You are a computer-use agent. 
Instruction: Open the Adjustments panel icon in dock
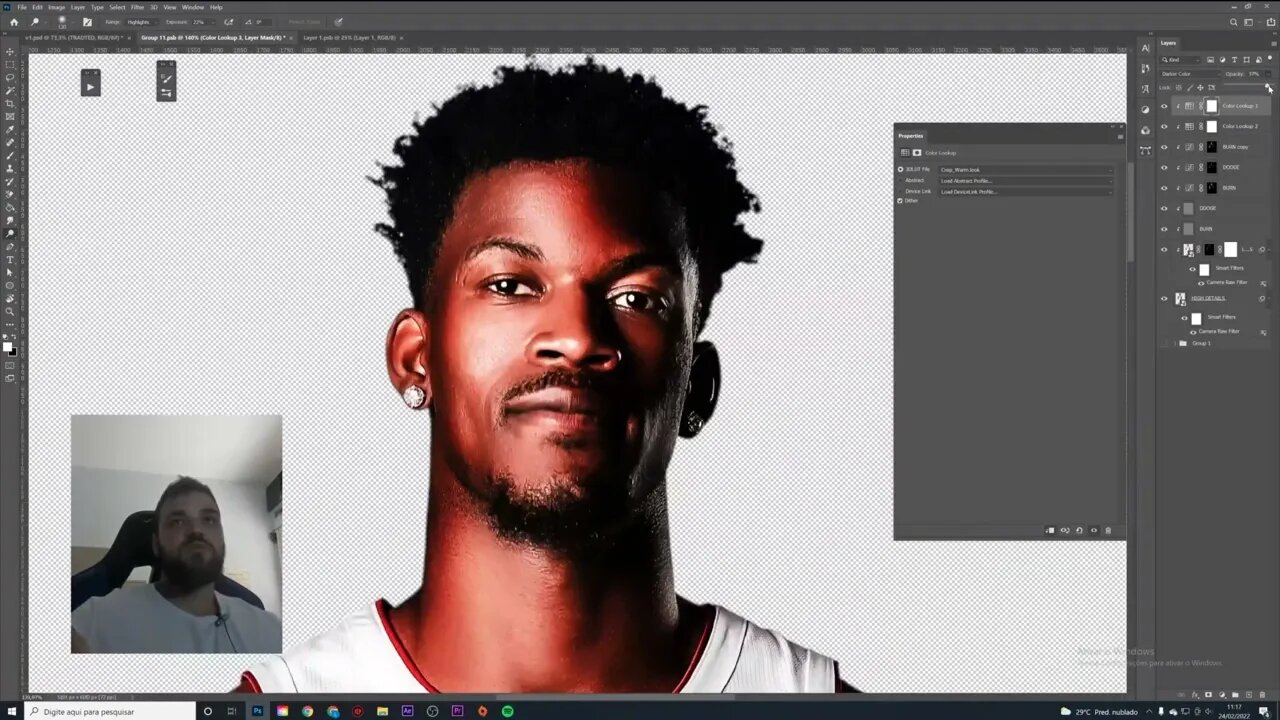pyautogui.click(x=1145, y=110)
